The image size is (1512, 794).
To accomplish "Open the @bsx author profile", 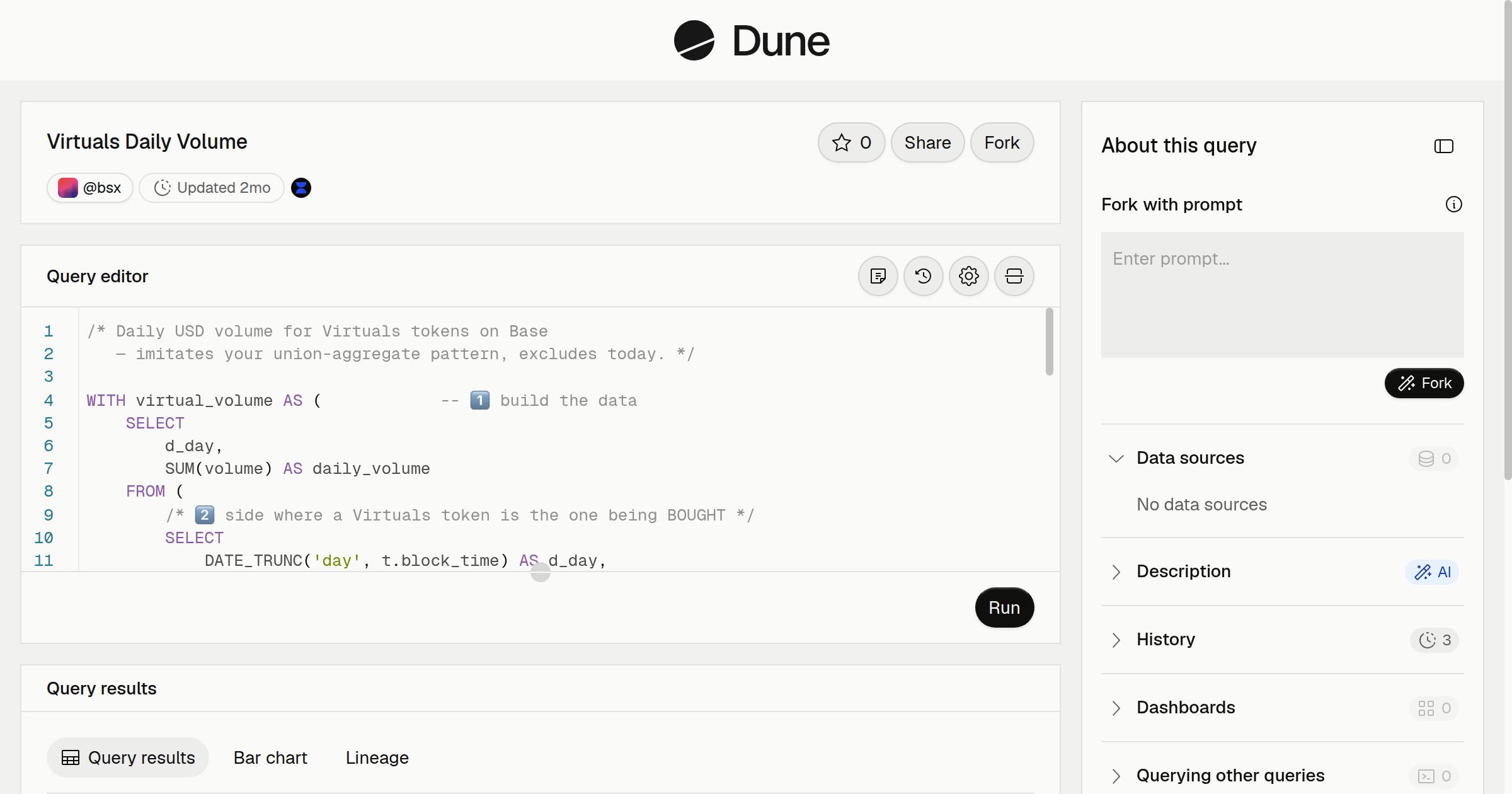I will (89, 188).
